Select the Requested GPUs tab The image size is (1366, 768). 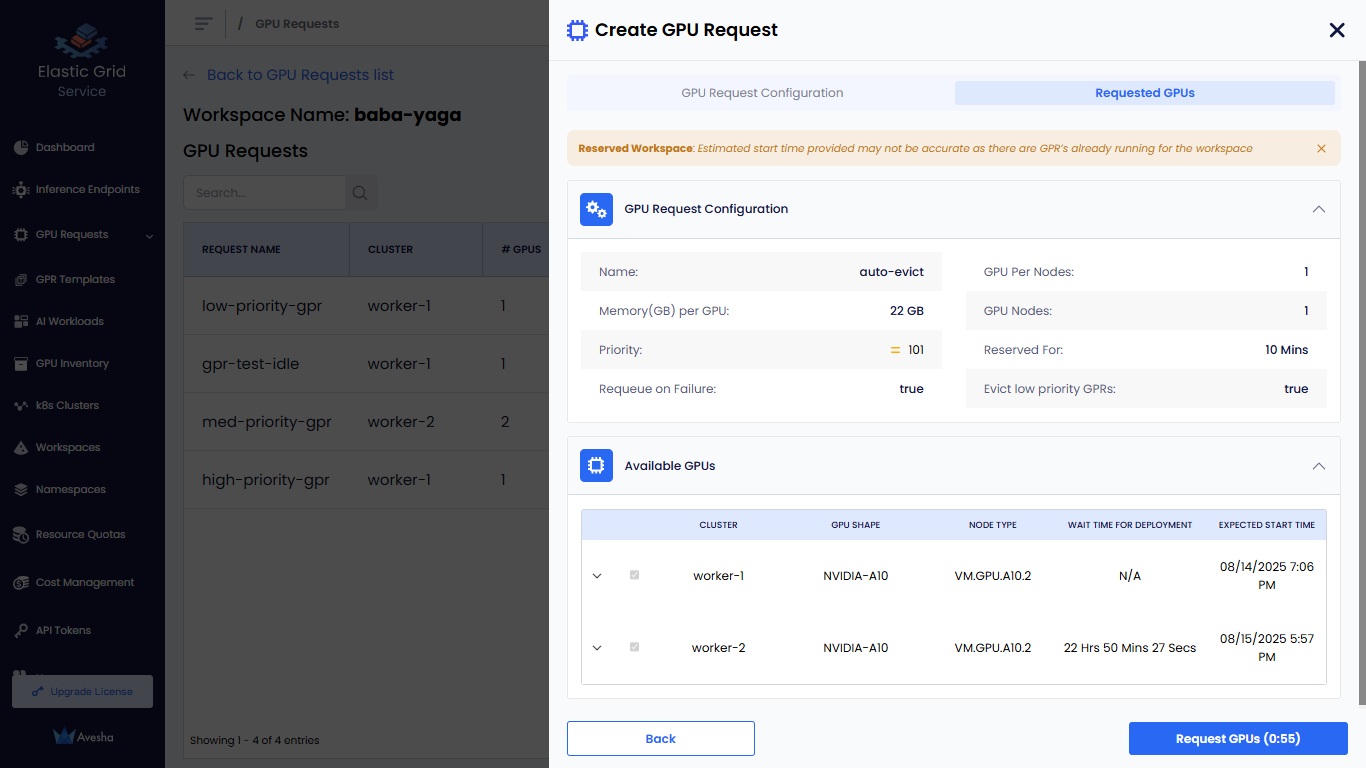coord(1144,93)
